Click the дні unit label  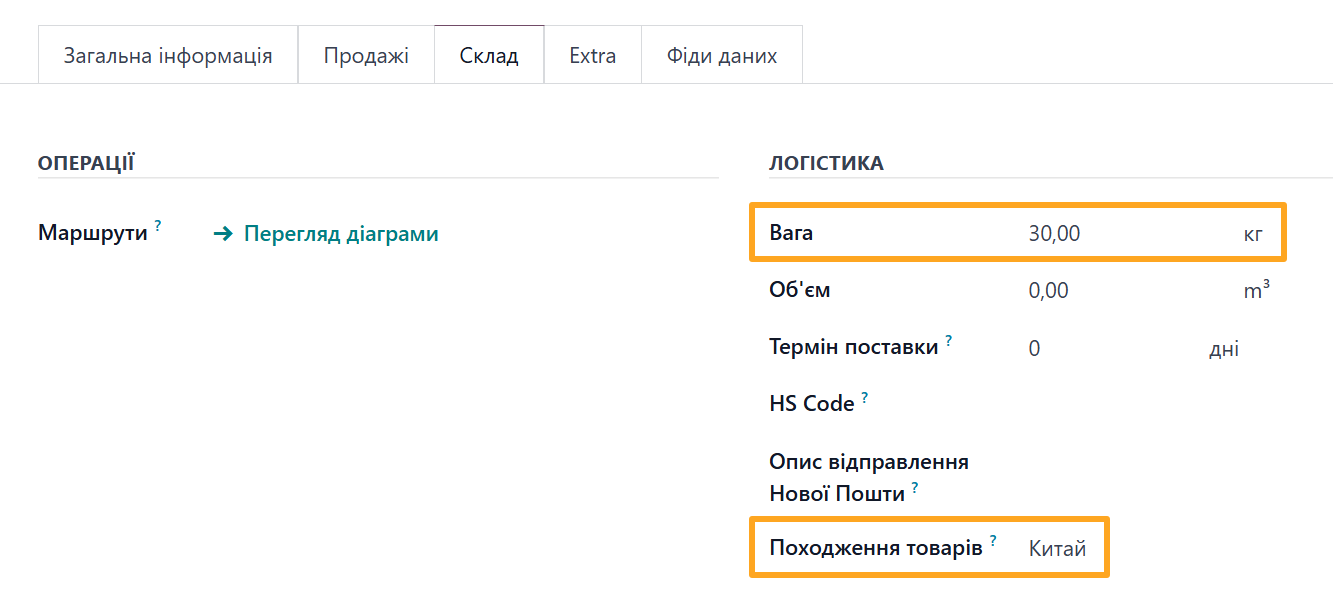click(1224, 348)
